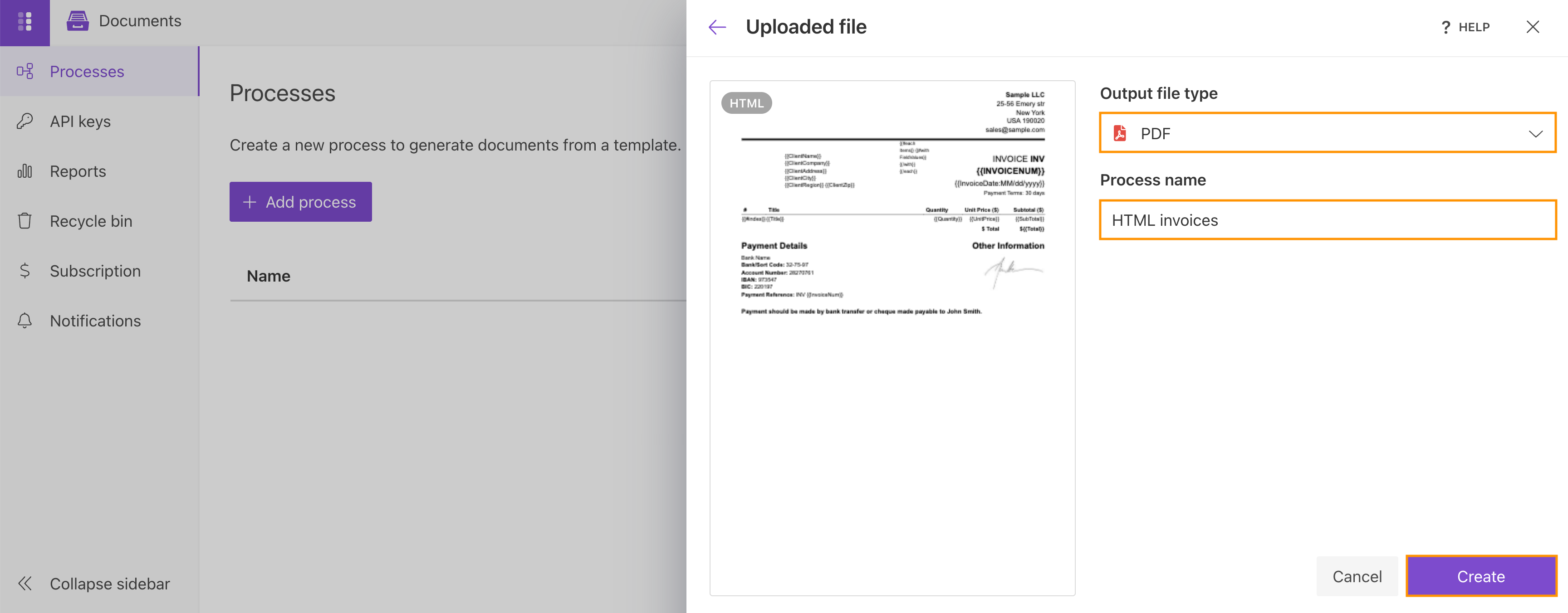The height and width of the screenshot is (613, 1568).
Task: Click the API keys key icon
Action: tap(25, 121)
